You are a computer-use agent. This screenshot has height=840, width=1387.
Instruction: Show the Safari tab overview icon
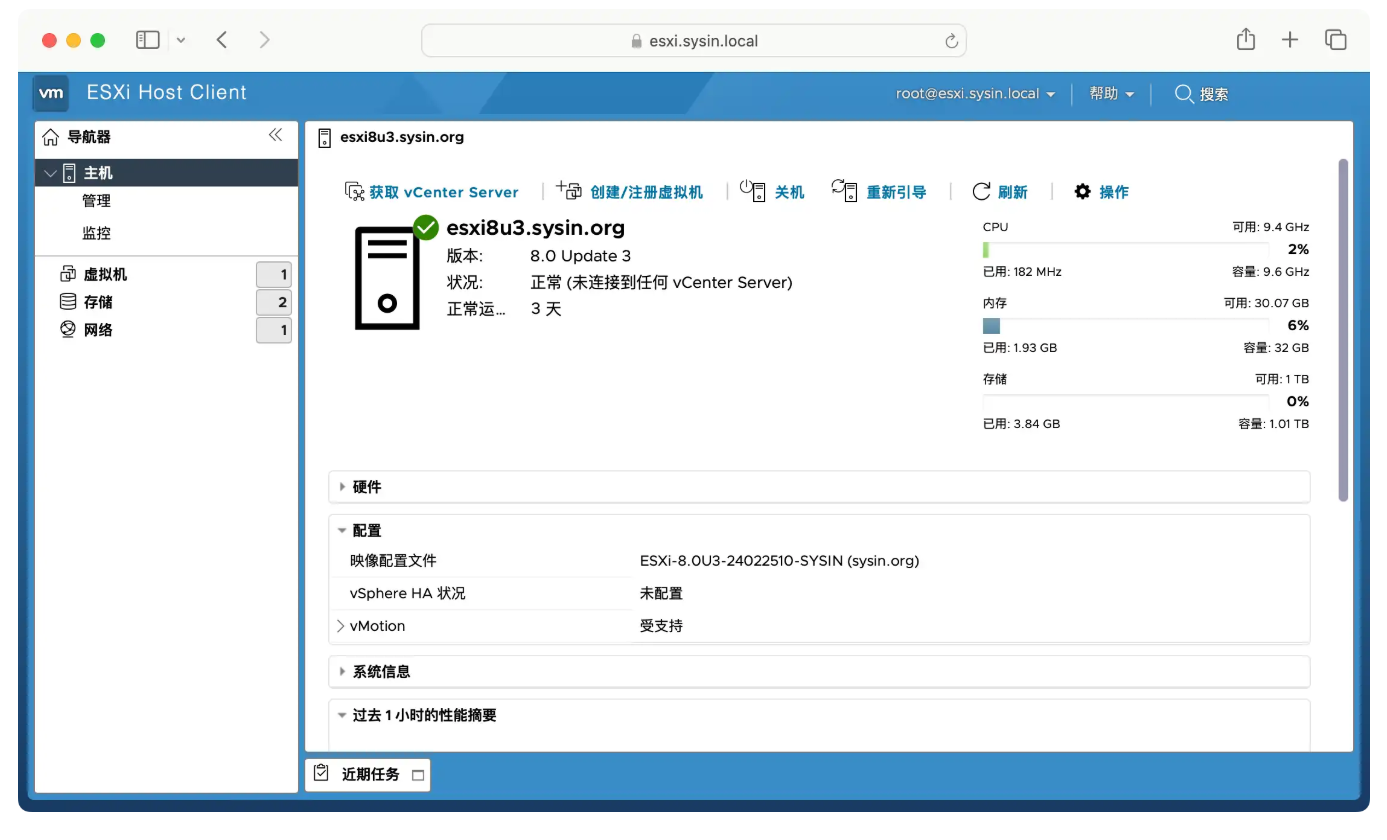coord(1336,40)
